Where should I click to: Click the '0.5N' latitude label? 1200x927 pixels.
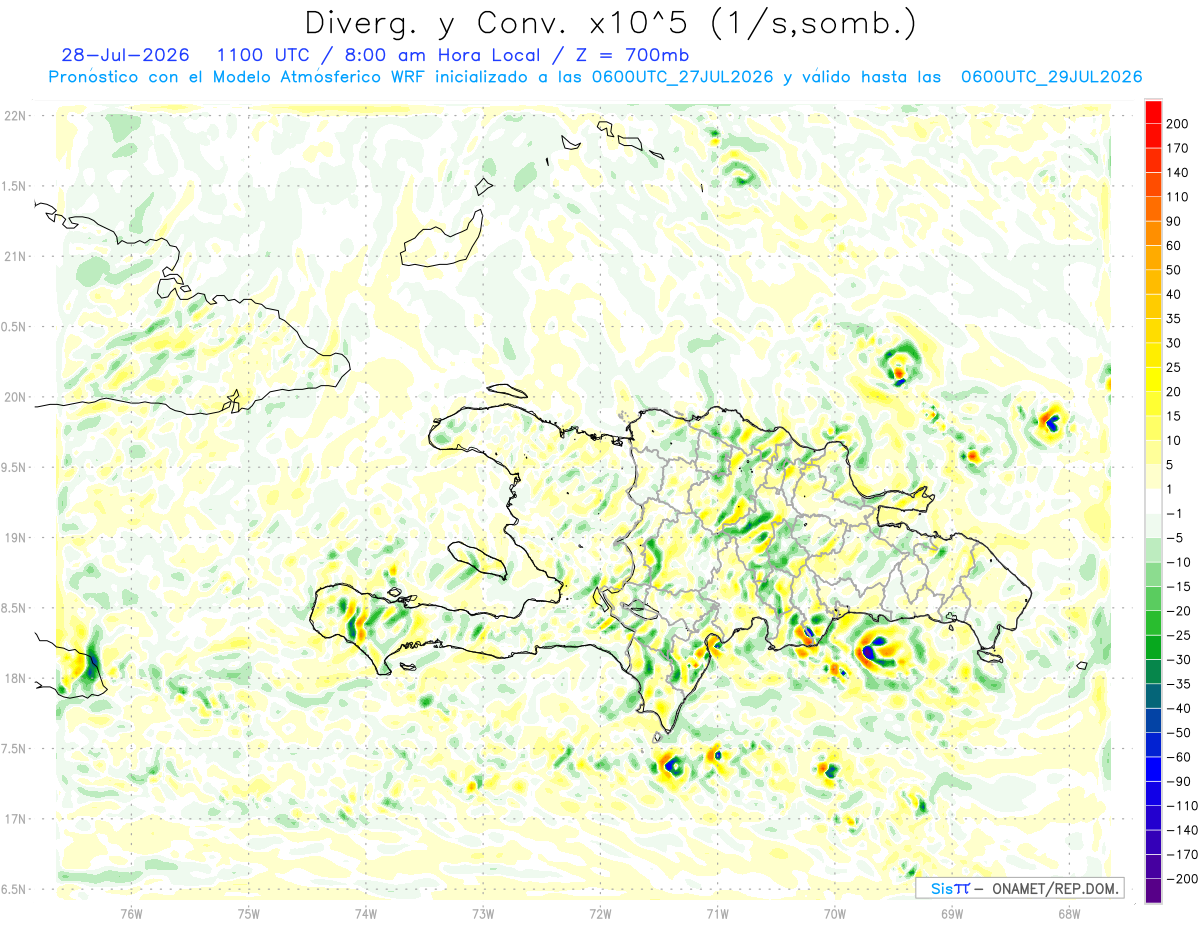[x=15, y=327]
